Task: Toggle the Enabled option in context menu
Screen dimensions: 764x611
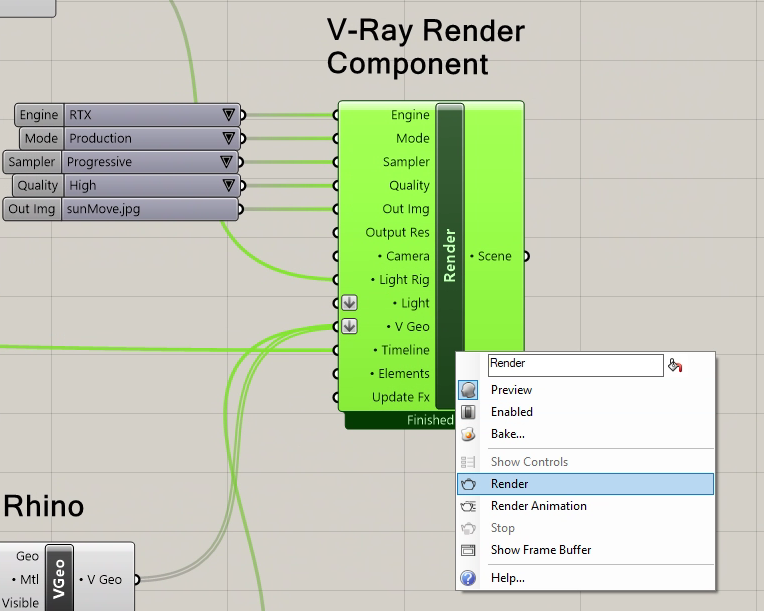Action: click(511, 412)
